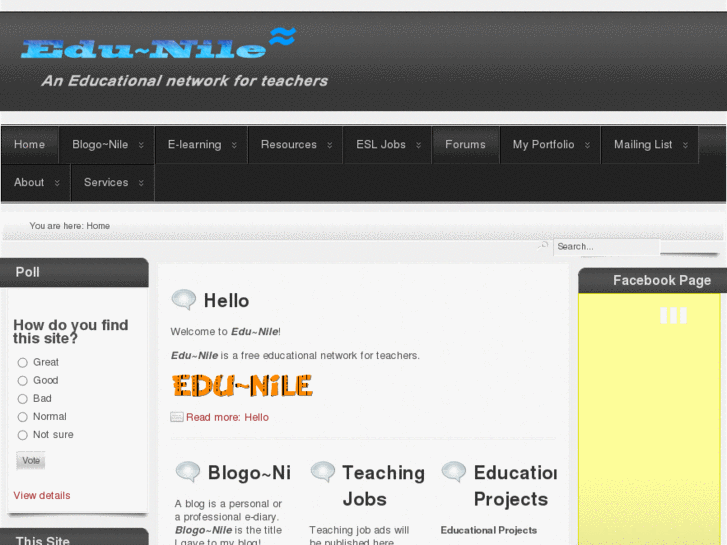Viewport: 727px width, 545px height.
Task: Select the Great poll option
Action: click(x=23, y=362)
